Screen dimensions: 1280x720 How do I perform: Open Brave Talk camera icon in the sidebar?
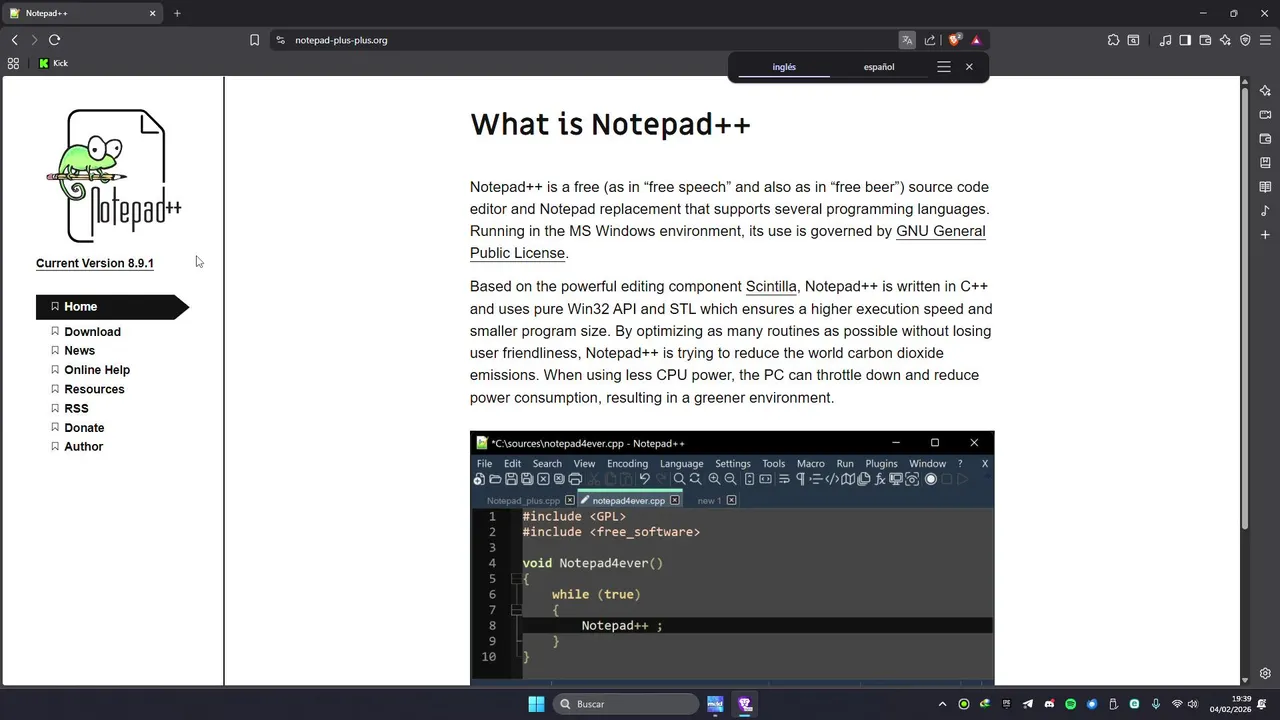click(x=1265, y=115)
